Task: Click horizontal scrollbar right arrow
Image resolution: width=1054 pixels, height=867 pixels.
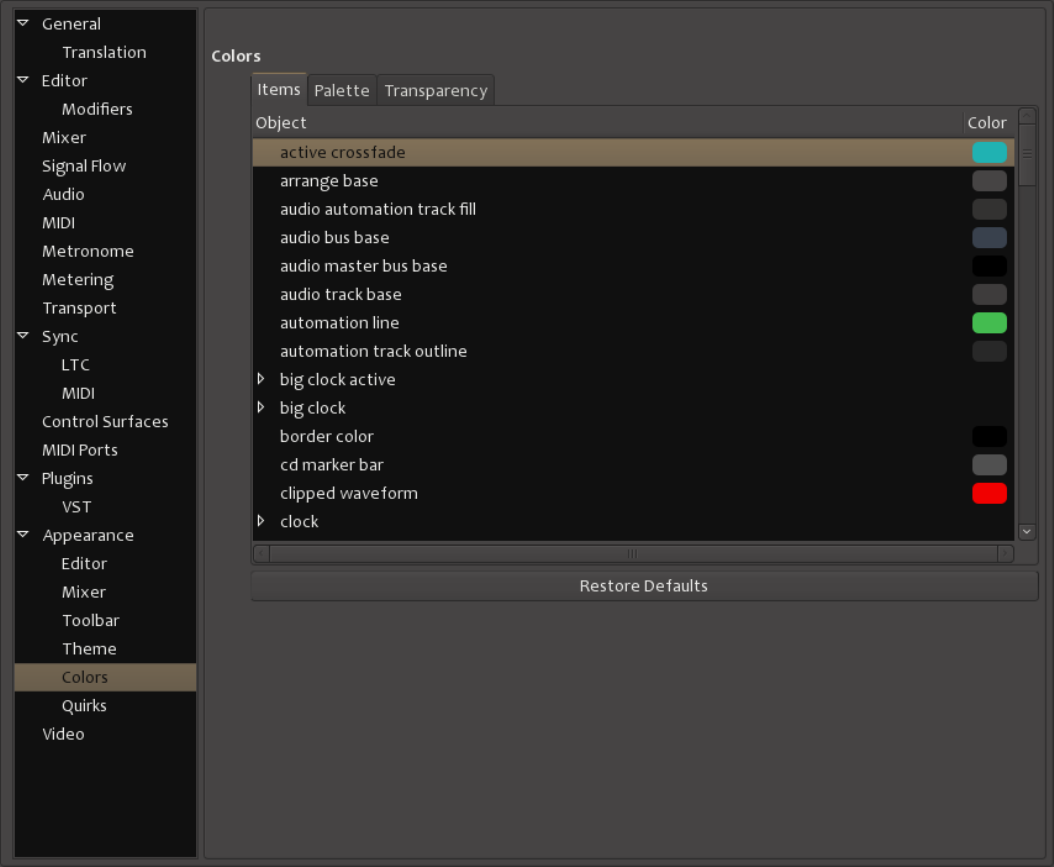Action: click(1006, 554)
